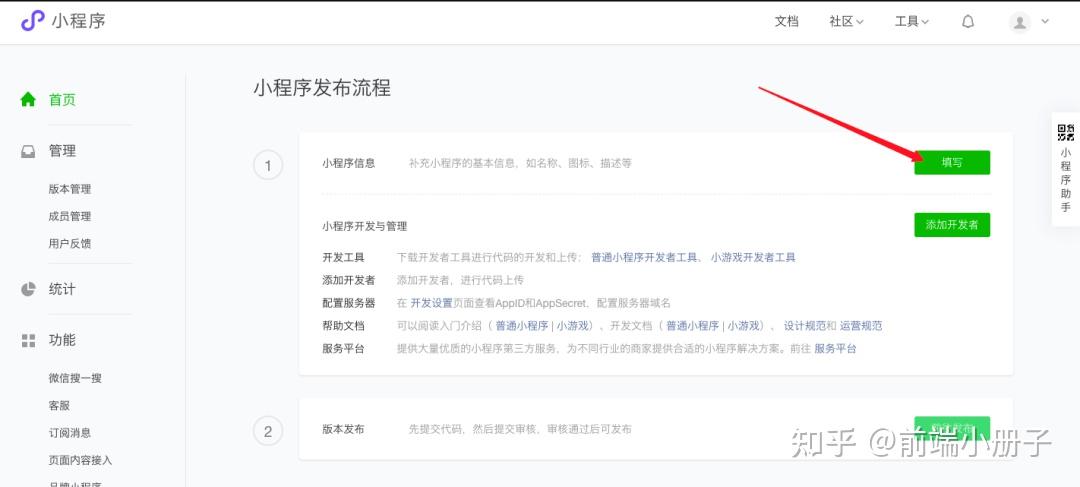Viewport: 1080px width, 487px height.
Task: Click the 统计 pie chart icon
Action: point(28,289)
